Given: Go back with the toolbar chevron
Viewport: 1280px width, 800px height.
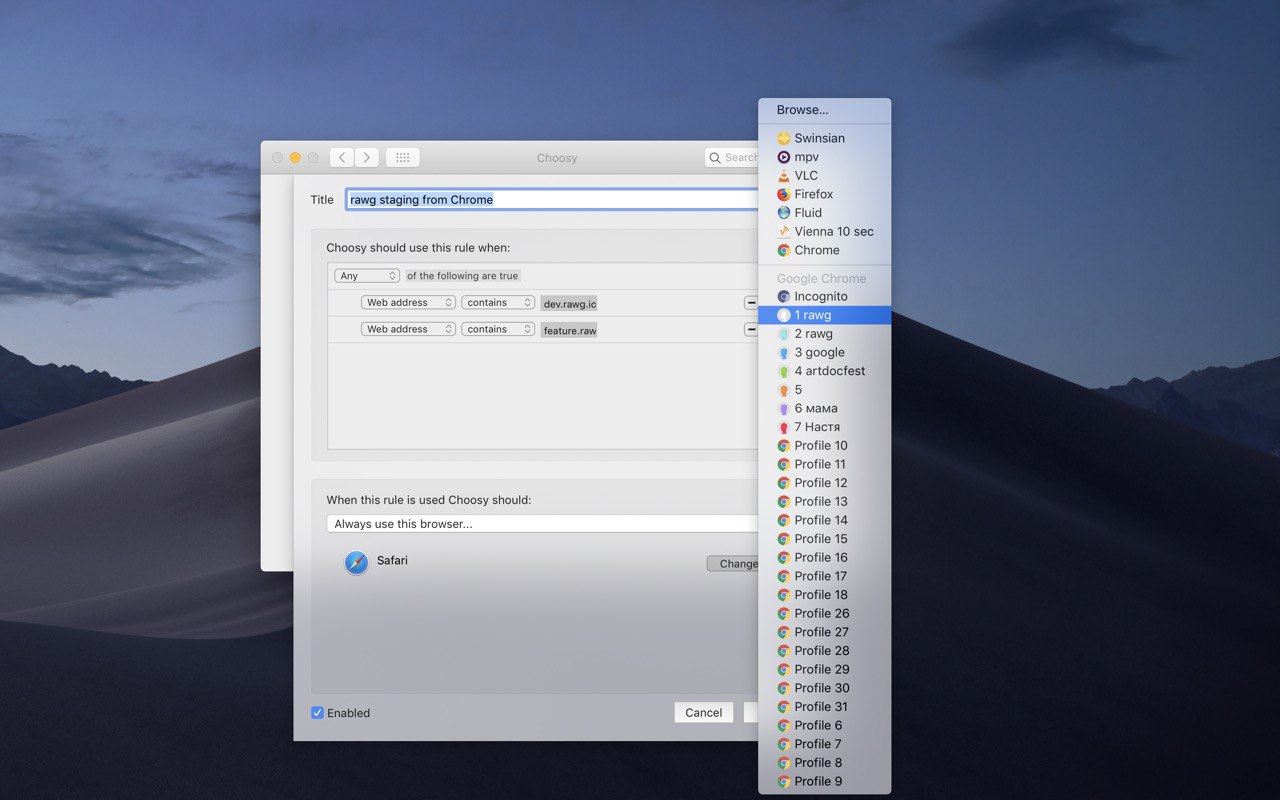Looking at the screenshot, I should point(342,158).
